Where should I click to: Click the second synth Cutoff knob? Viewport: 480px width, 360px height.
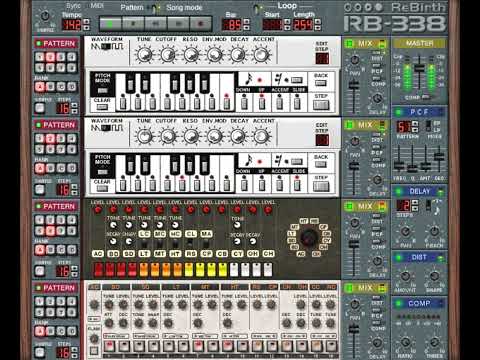click(x=168, y=136)
